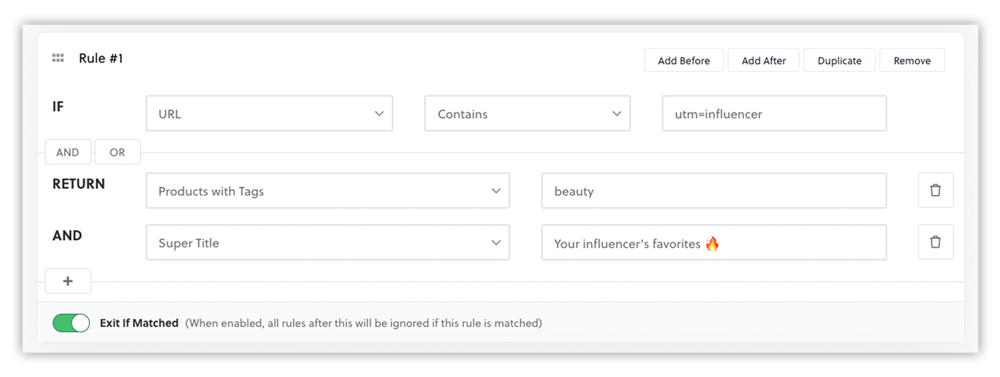Open the Contains operator dropdown
The height and width of the screenshot is (377, 1000).
pyautogui.click(x=527, y=114)
